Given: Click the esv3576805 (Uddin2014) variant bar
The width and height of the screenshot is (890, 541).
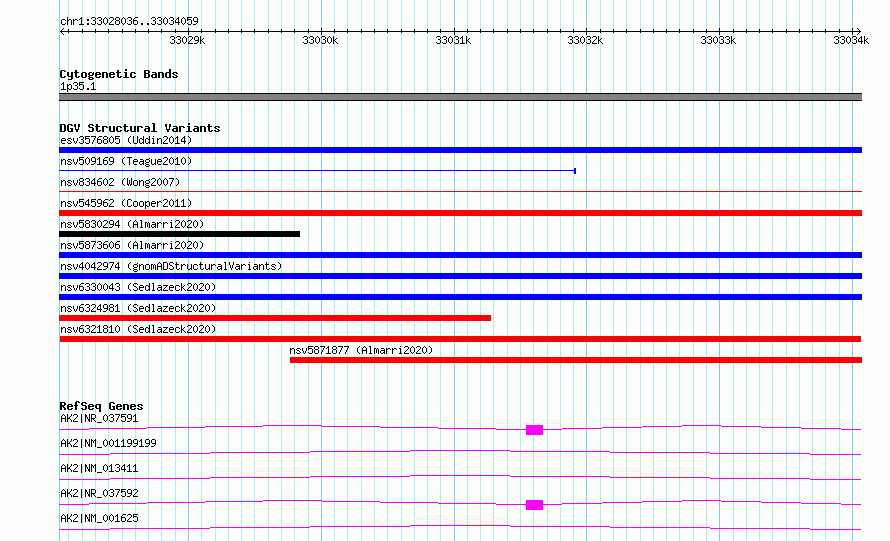Looking at the screenshot, I should [x=460, y=150].
